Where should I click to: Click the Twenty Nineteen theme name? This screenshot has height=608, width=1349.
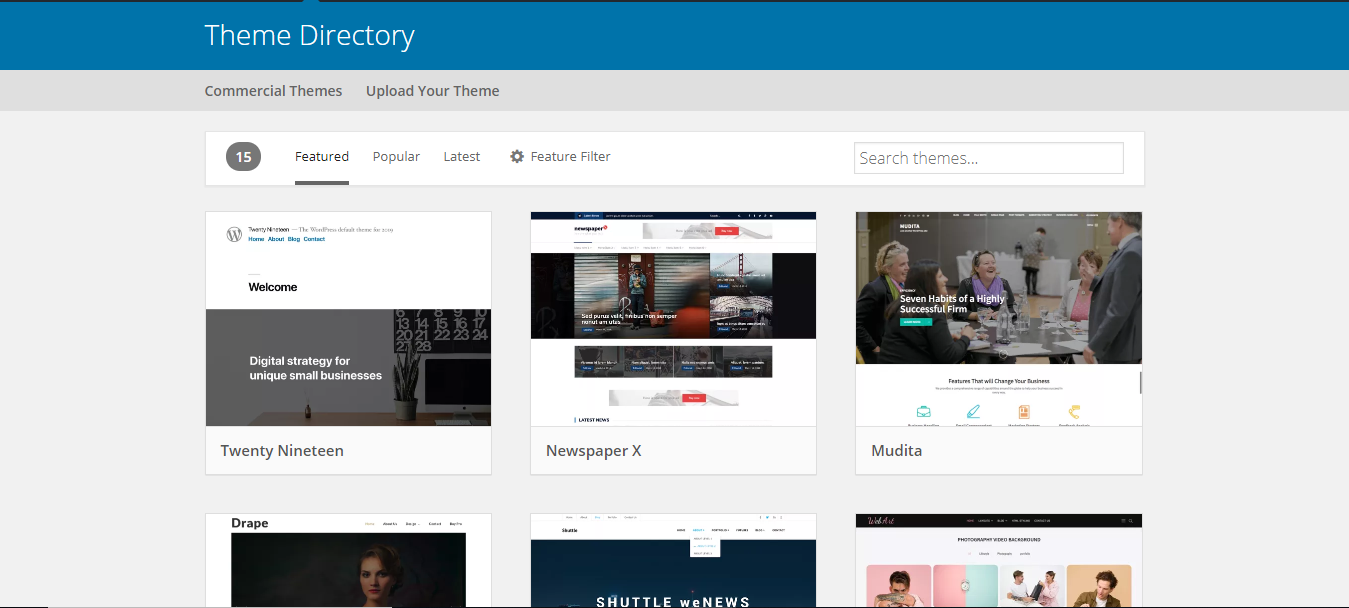pyautogui.click(x=282, y=451)
